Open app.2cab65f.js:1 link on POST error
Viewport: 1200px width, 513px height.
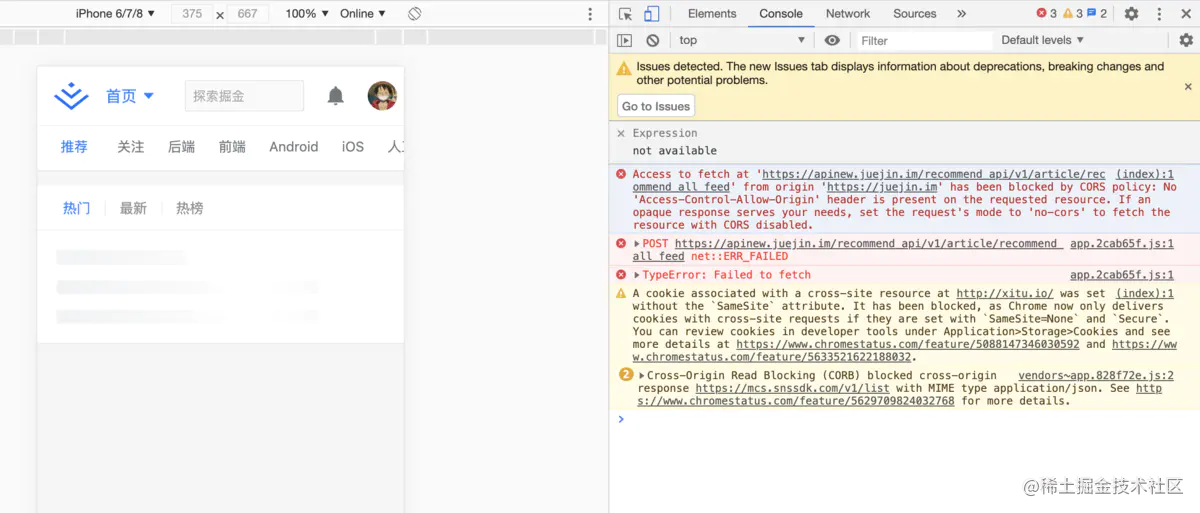(x=1122, y=243)
